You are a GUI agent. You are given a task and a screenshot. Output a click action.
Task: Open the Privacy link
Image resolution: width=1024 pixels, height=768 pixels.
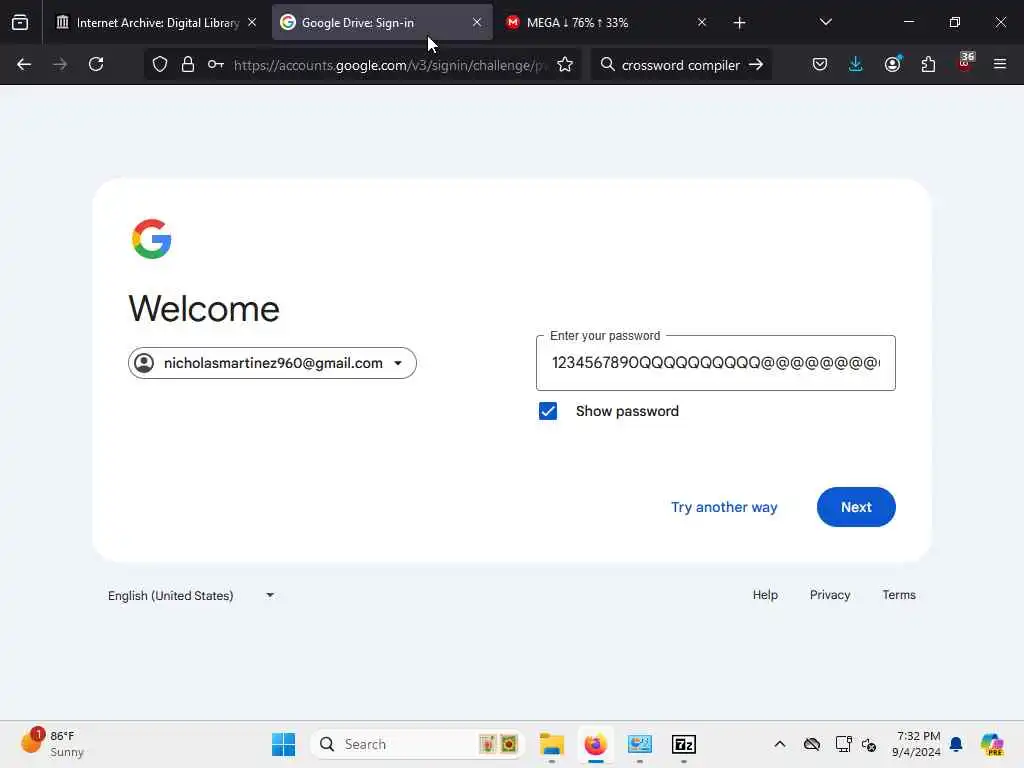coord(829,594)
